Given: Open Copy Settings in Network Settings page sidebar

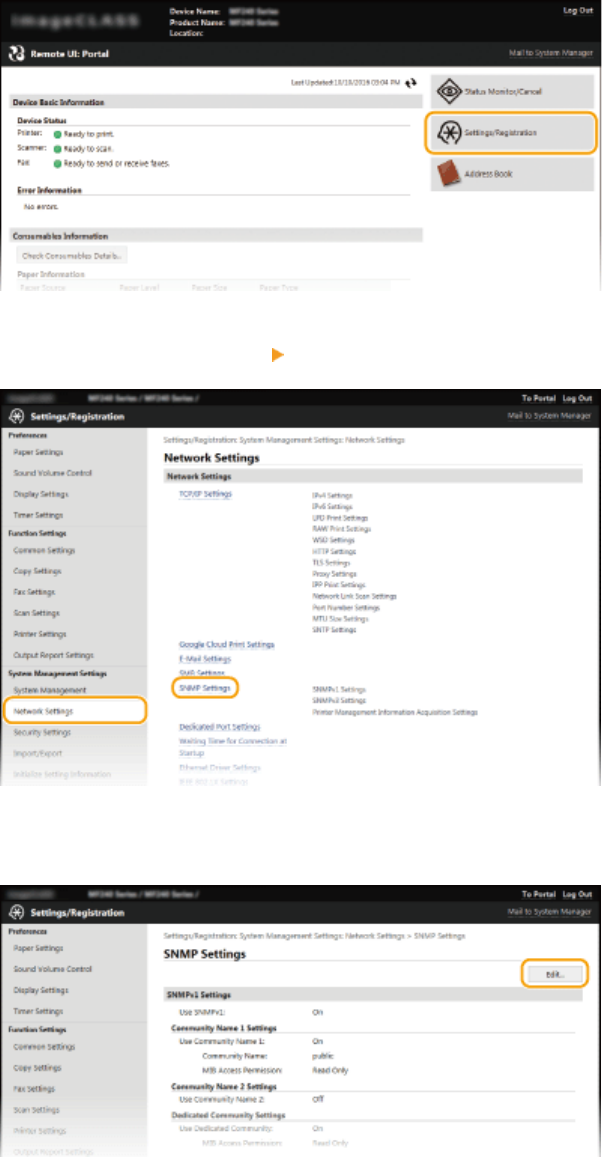Looking at the screenshot, I should point(37,571).
